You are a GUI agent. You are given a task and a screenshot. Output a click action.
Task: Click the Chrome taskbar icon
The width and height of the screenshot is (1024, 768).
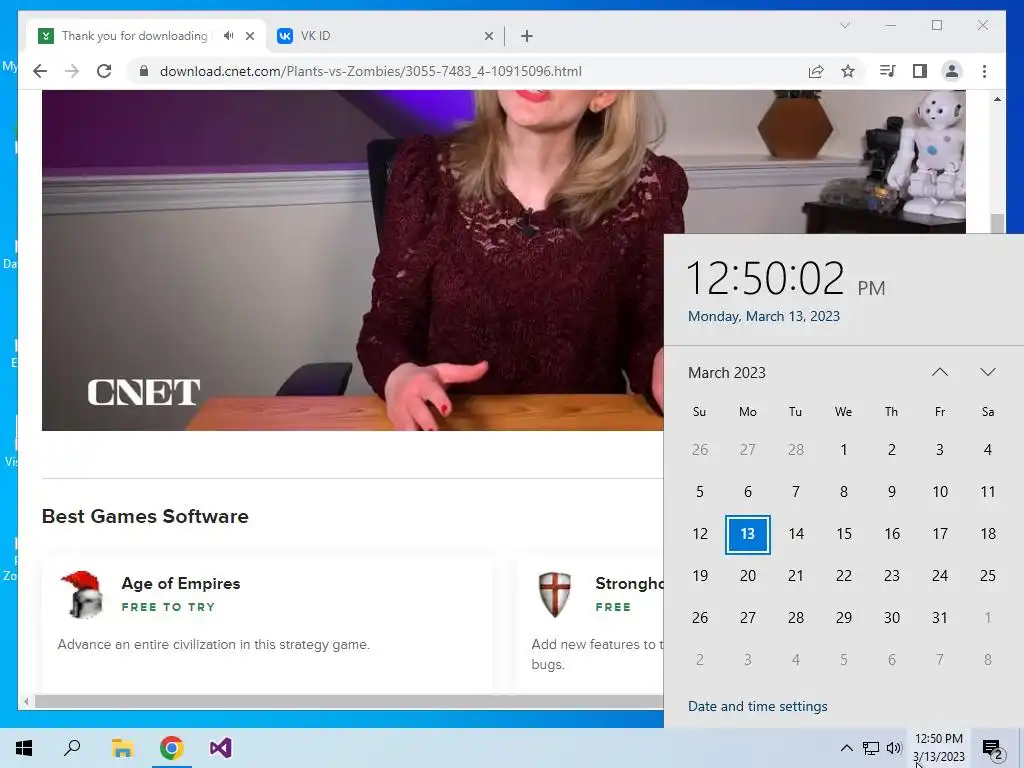click(171, 748)
